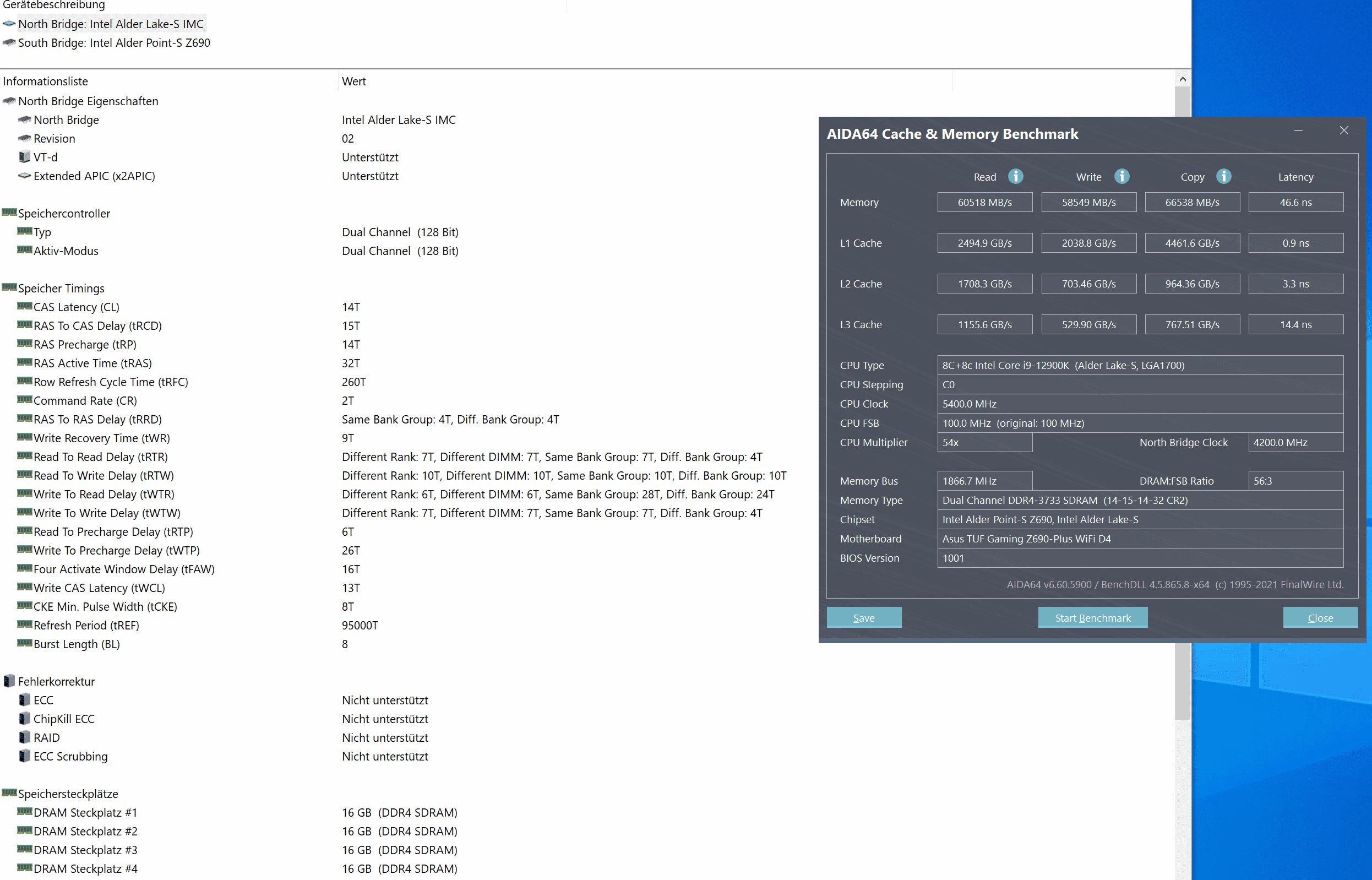Click the Memory Read value 60518 MB/s
Screen dimensions: 1372x880
click(985, 202)
